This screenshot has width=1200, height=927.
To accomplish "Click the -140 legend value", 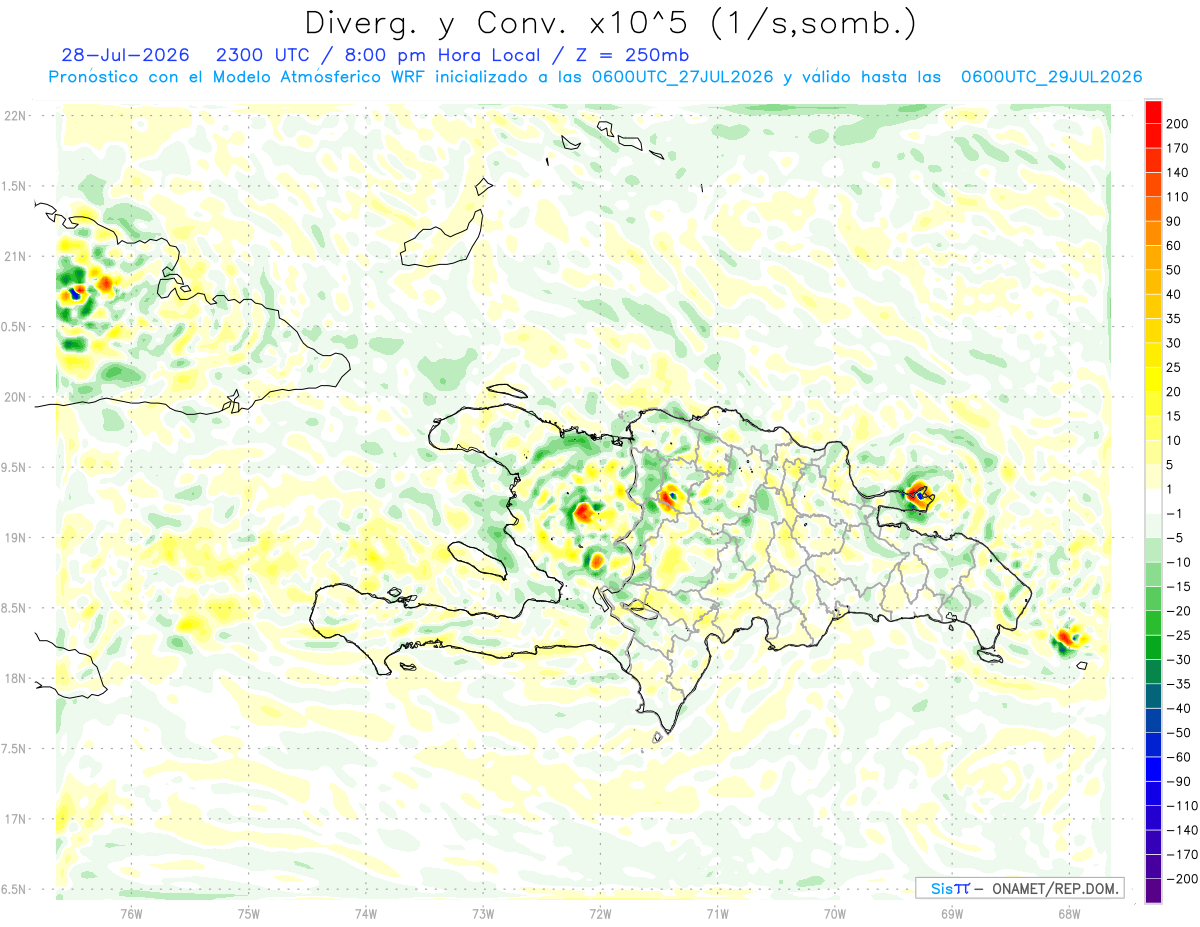I will (1180, 831).
